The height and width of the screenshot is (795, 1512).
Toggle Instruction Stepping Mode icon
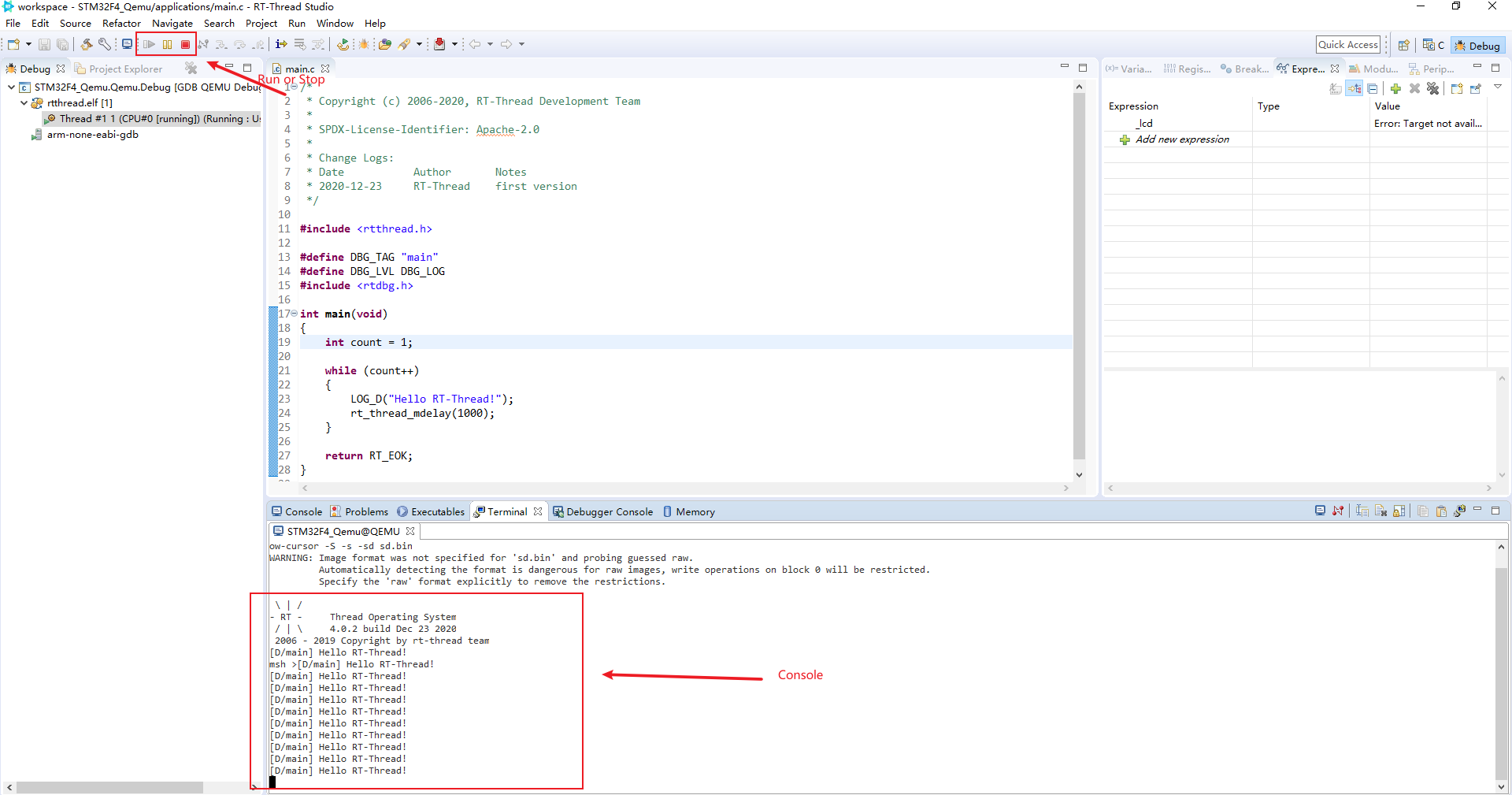tap(281, 44)
